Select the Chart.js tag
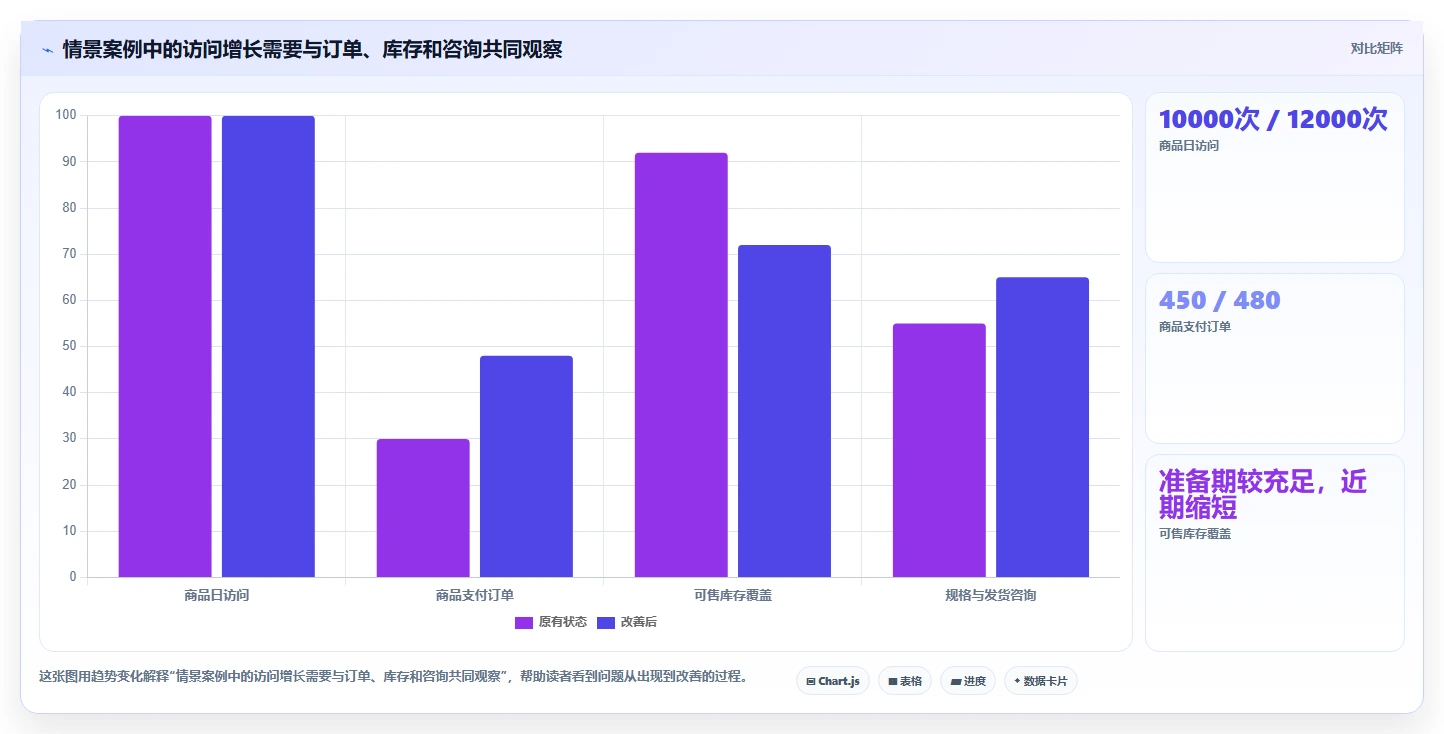 pyautogui.click(x=833, y=681)
